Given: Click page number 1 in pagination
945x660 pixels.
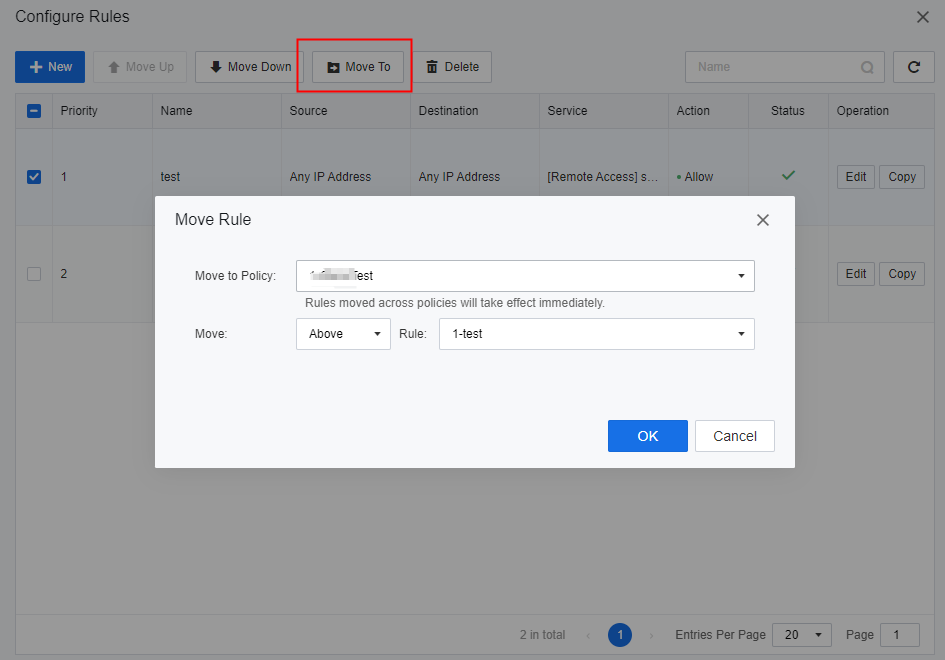Looking at the screenshot, I should click(x=620, y=635).
